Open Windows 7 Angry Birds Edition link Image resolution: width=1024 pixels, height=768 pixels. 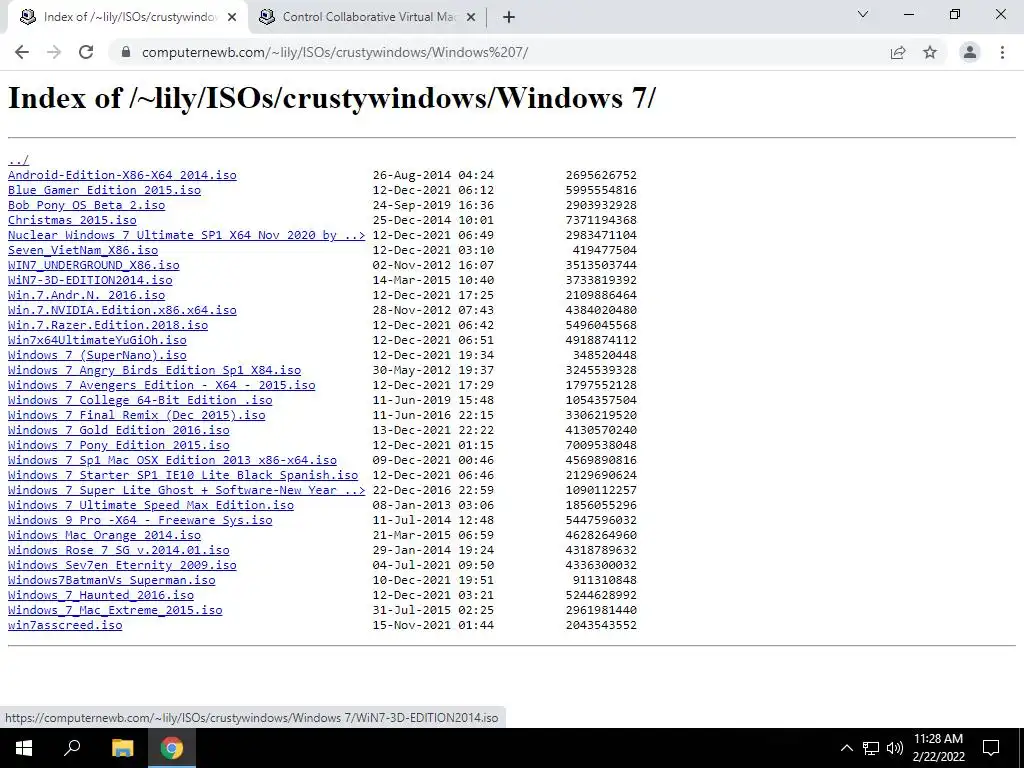pyautogui.click(x=154, y=370)
